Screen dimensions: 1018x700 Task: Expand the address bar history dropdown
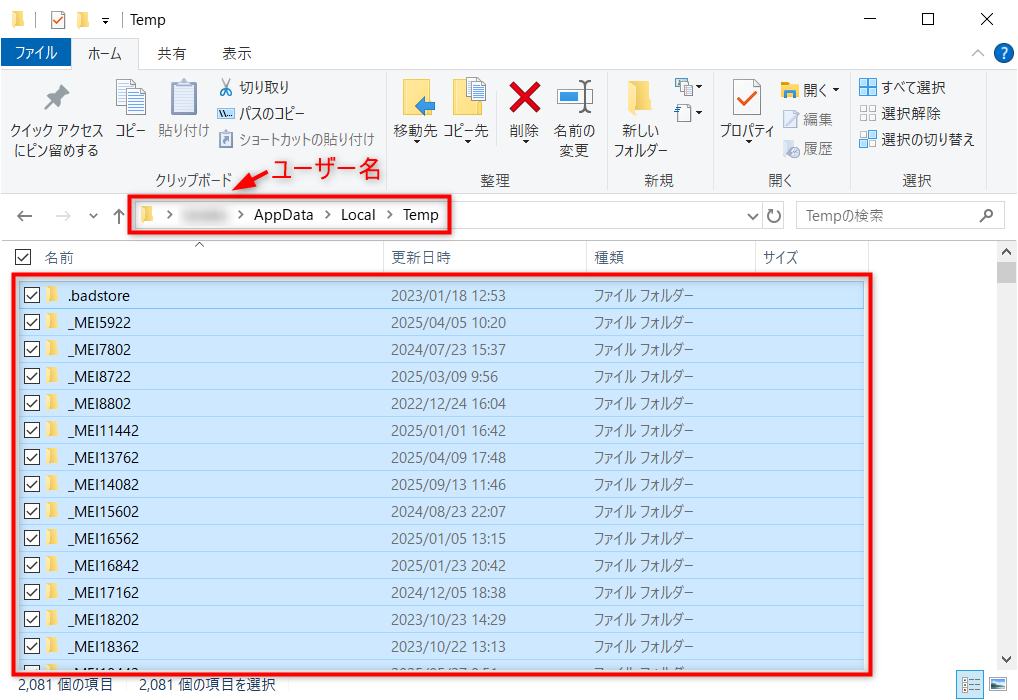click(x=753, y=216)
